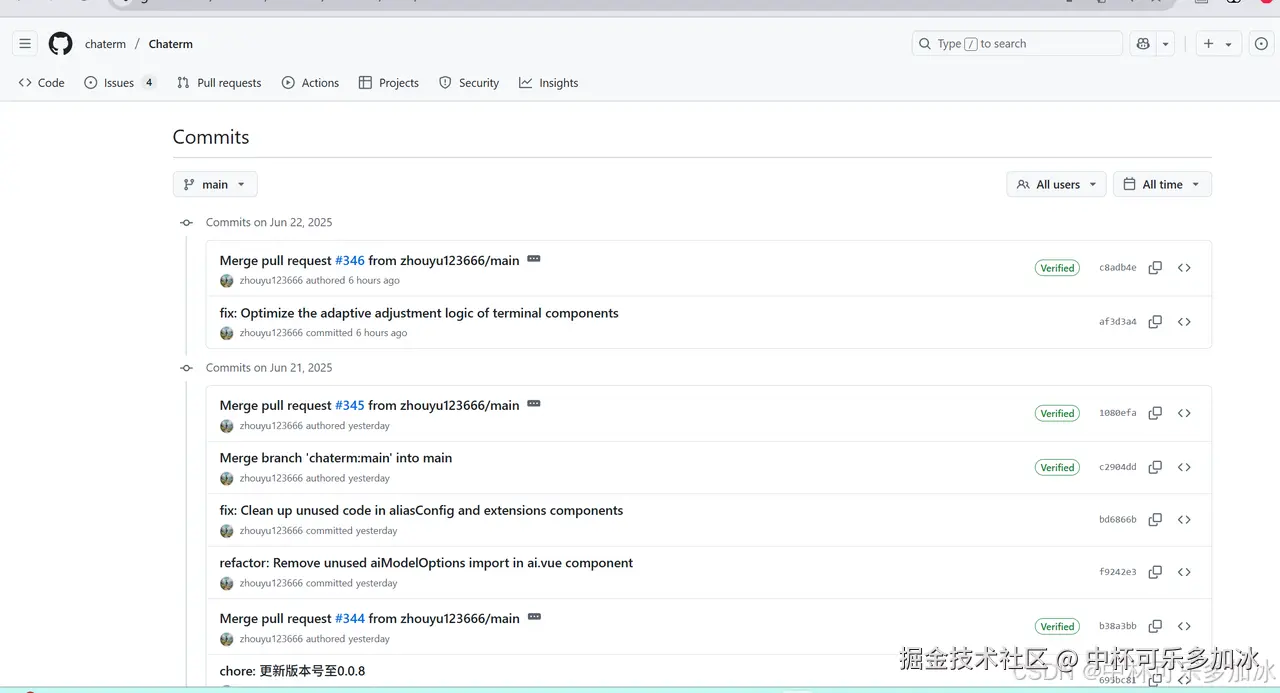The height and width of the screenshot is (693, 1280).
Task: Open the chore 0.0.8 version commit
Action: (292, 671)
